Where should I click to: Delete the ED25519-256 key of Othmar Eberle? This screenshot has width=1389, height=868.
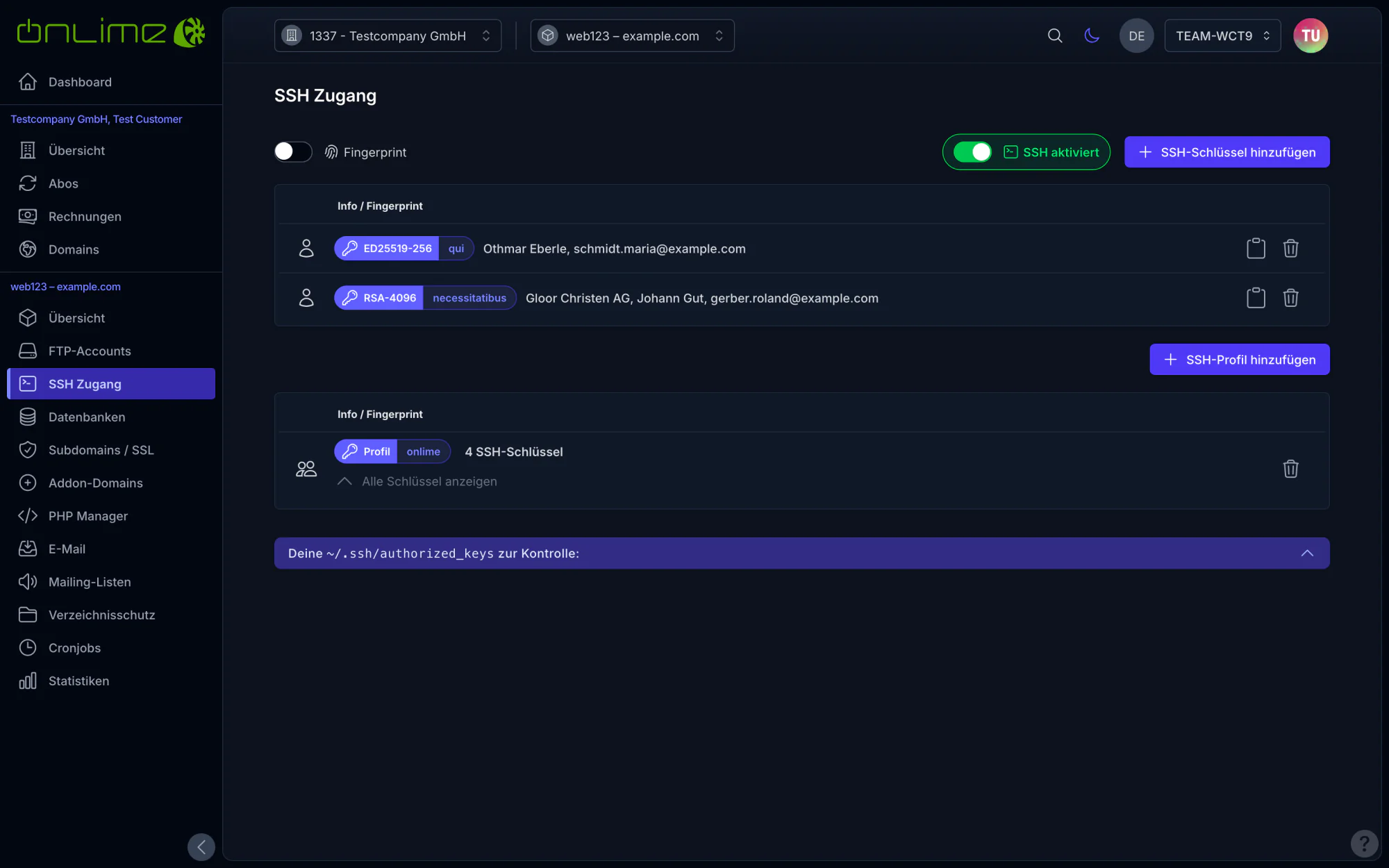pyautogui.click(x=1290, y=248)
